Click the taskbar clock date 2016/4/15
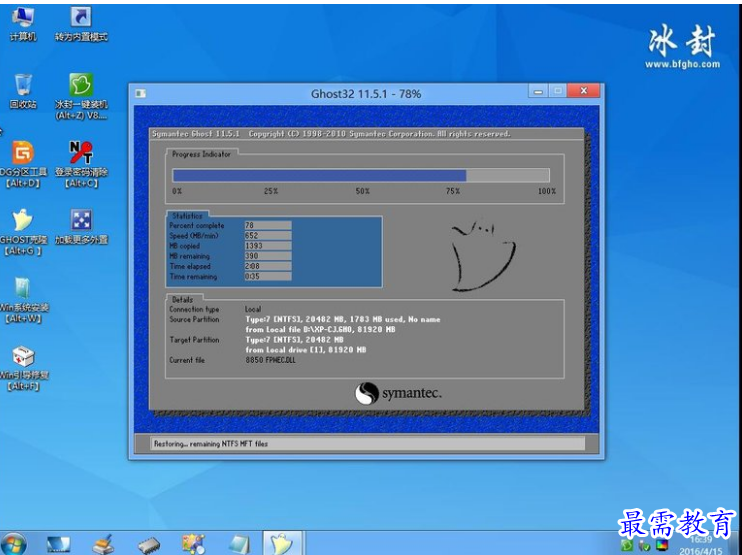The height and width of the screenshot is (555, 742). (x=701, y=551)
